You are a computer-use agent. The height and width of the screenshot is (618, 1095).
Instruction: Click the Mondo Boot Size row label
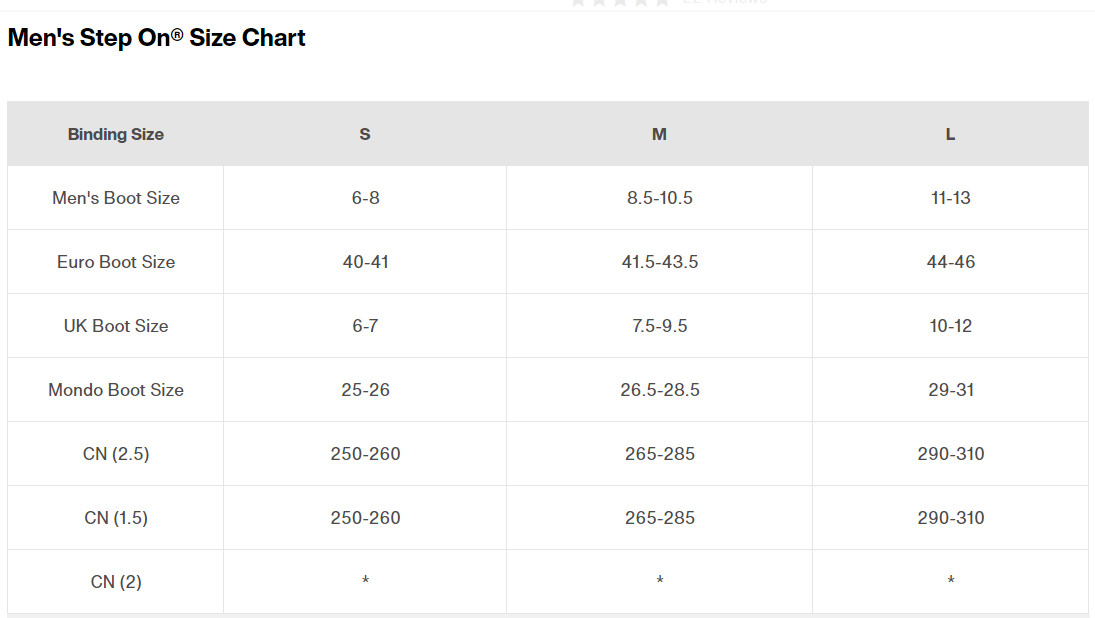pyautogui.click(x=116, y=390)
